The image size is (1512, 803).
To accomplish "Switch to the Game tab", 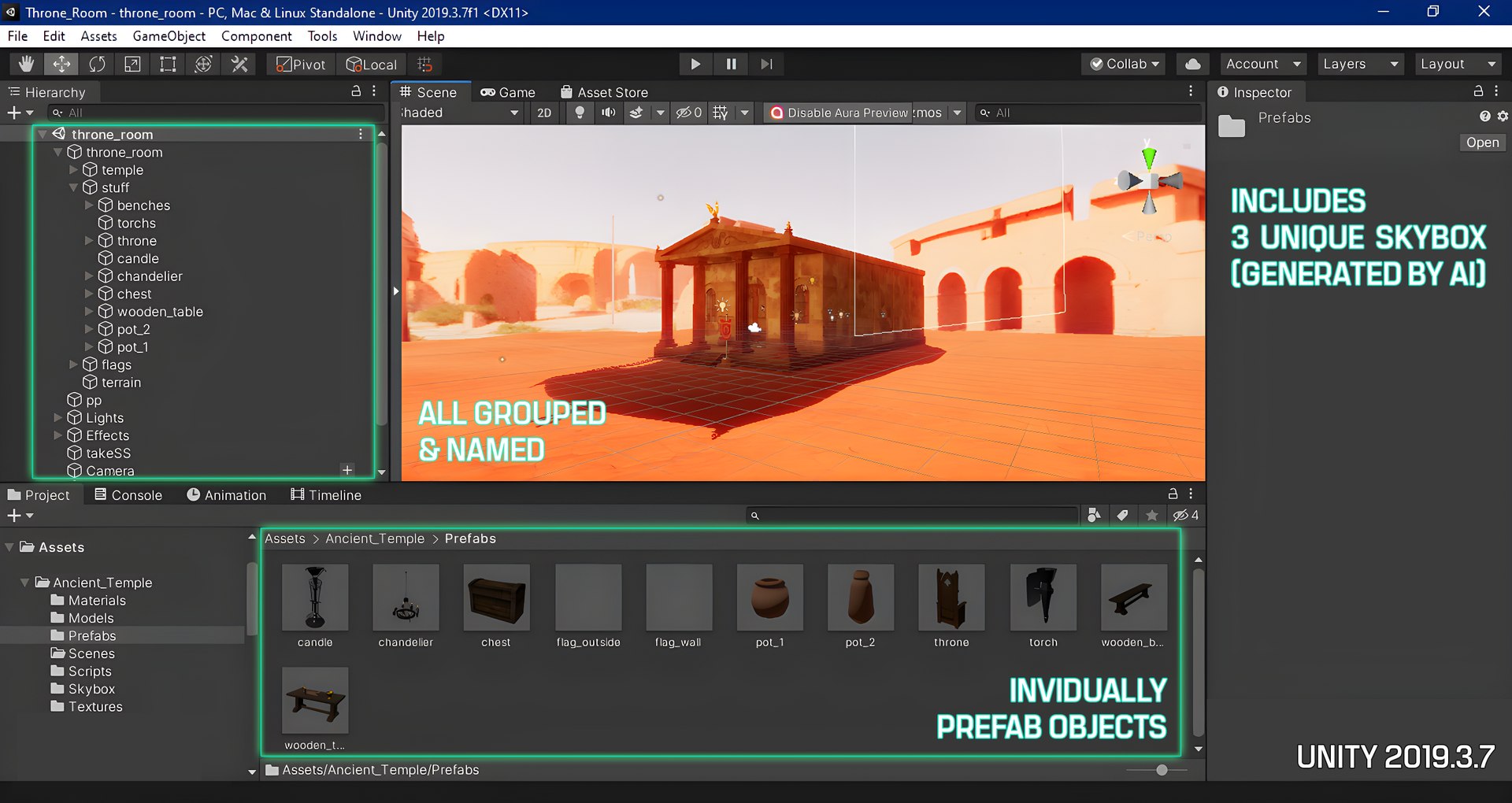I will click(x=508, y=92).
